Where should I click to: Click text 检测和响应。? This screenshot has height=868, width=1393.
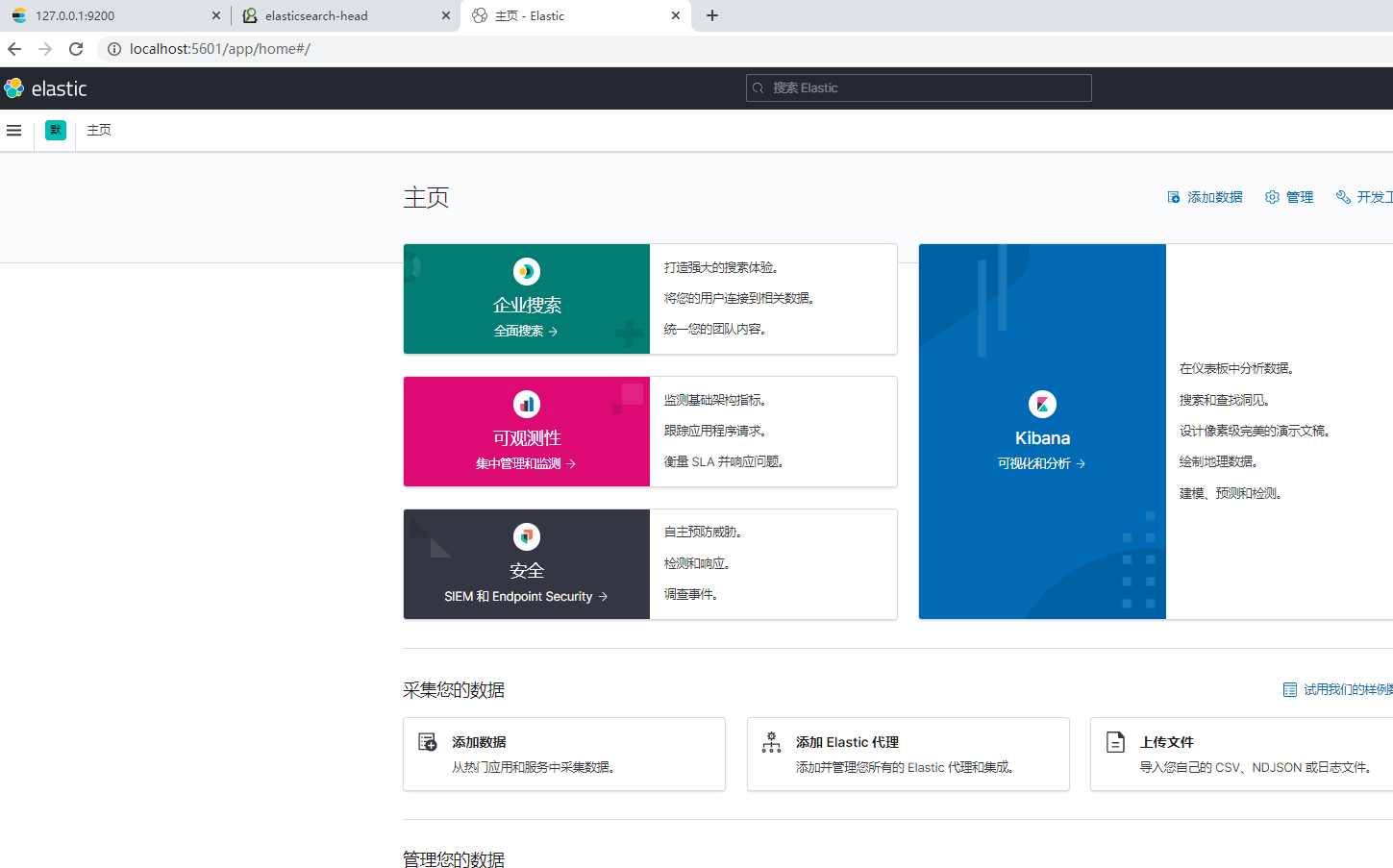pyautogui.click(x=698, y=563)
